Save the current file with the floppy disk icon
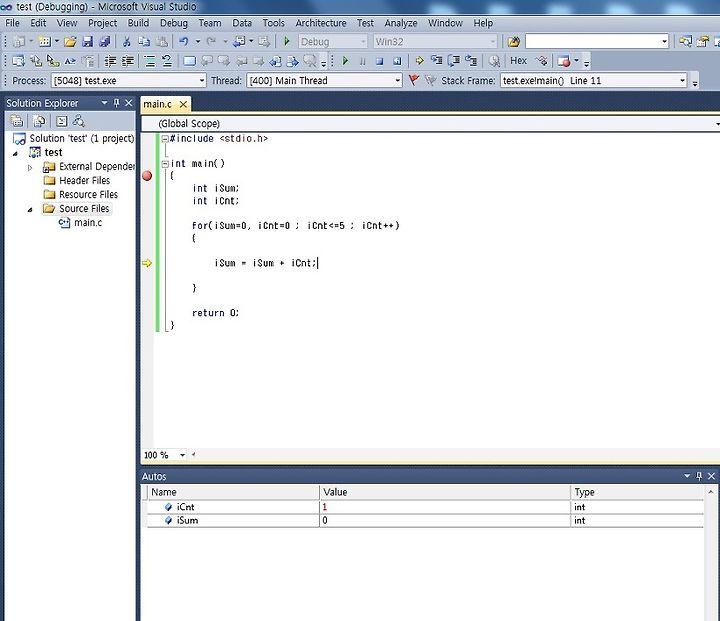720x621 pixels. (88, 42)
